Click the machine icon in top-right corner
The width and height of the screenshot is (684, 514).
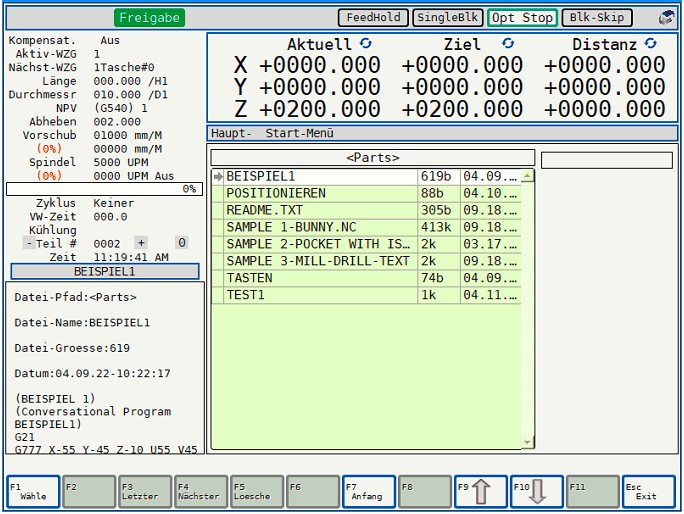point(666,18)
